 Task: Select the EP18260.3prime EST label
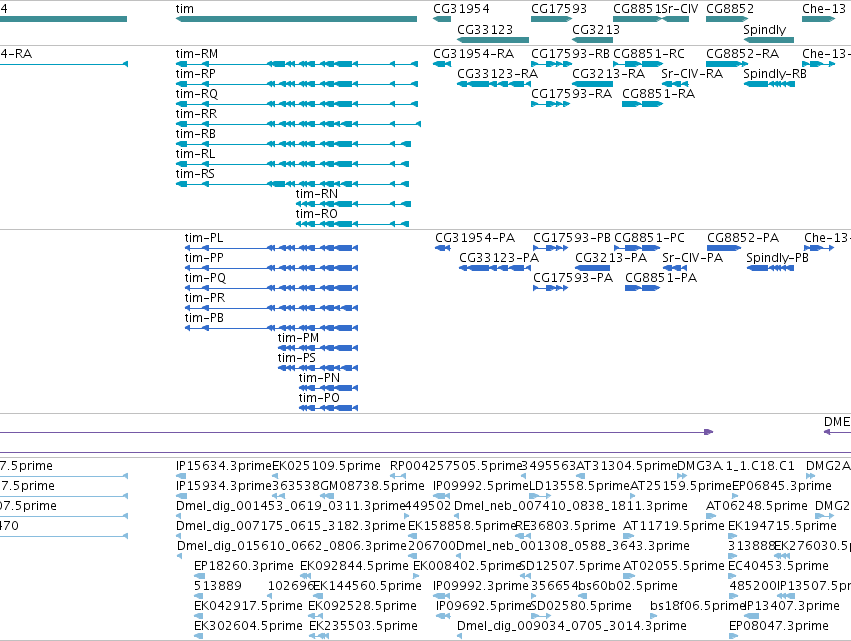244,566
